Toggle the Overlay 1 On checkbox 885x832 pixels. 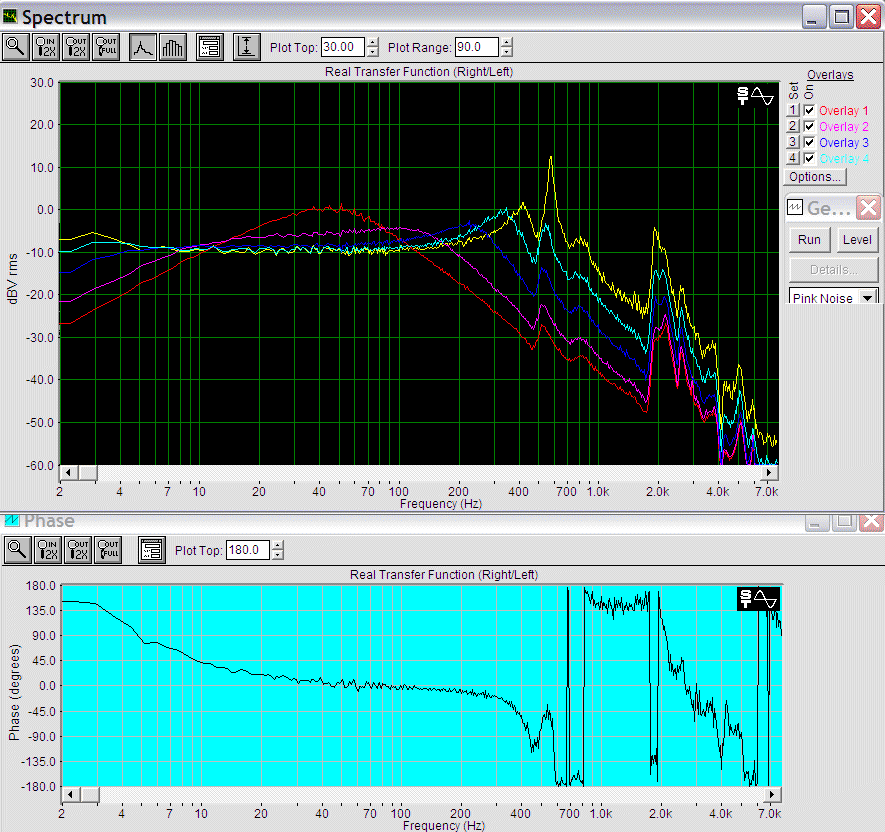tap(809, 111)
